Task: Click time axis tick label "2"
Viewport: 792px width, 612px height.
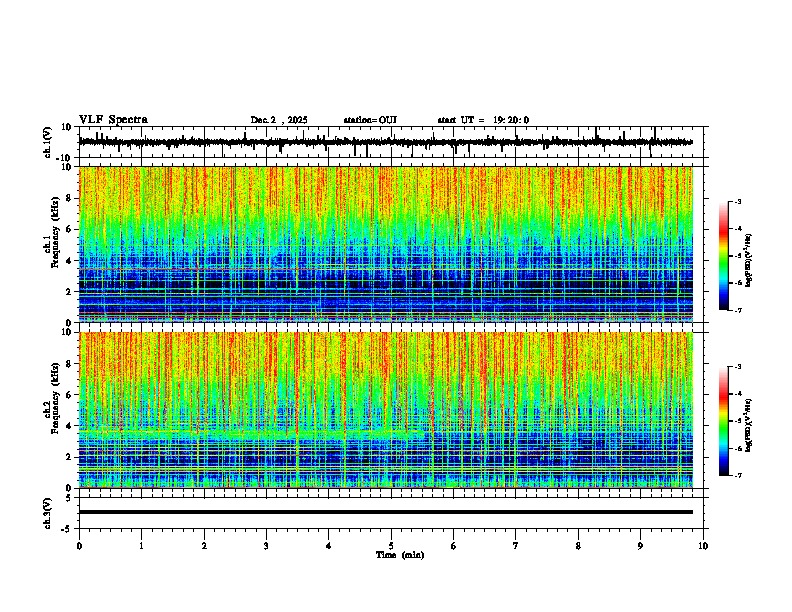Action: point(204,546)
